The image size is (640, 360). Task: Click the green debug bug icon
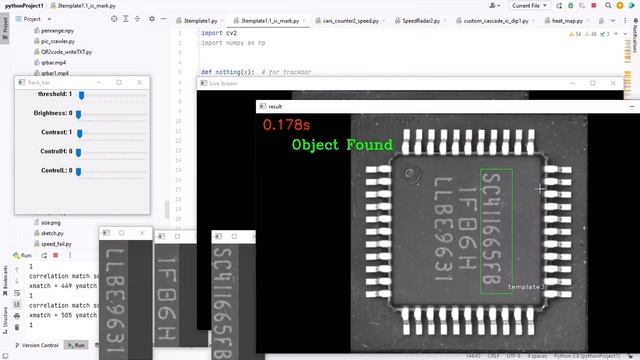pos(571,6)
